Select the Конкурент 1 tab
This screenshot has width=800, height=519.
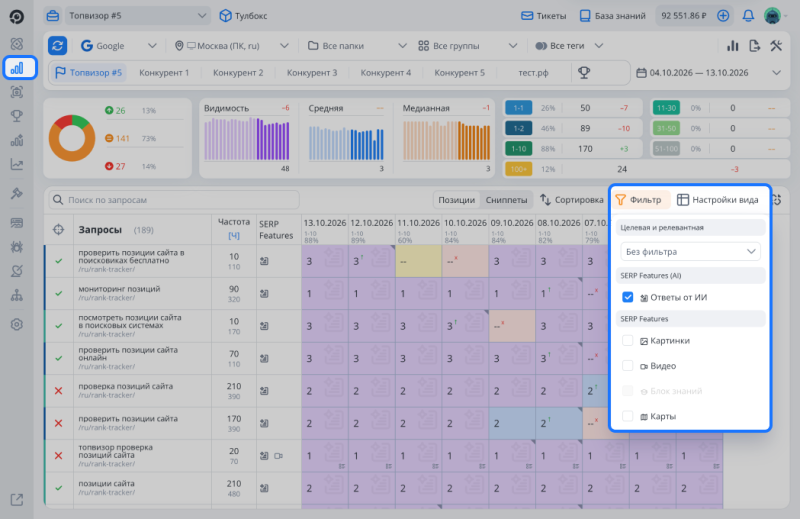164,72
